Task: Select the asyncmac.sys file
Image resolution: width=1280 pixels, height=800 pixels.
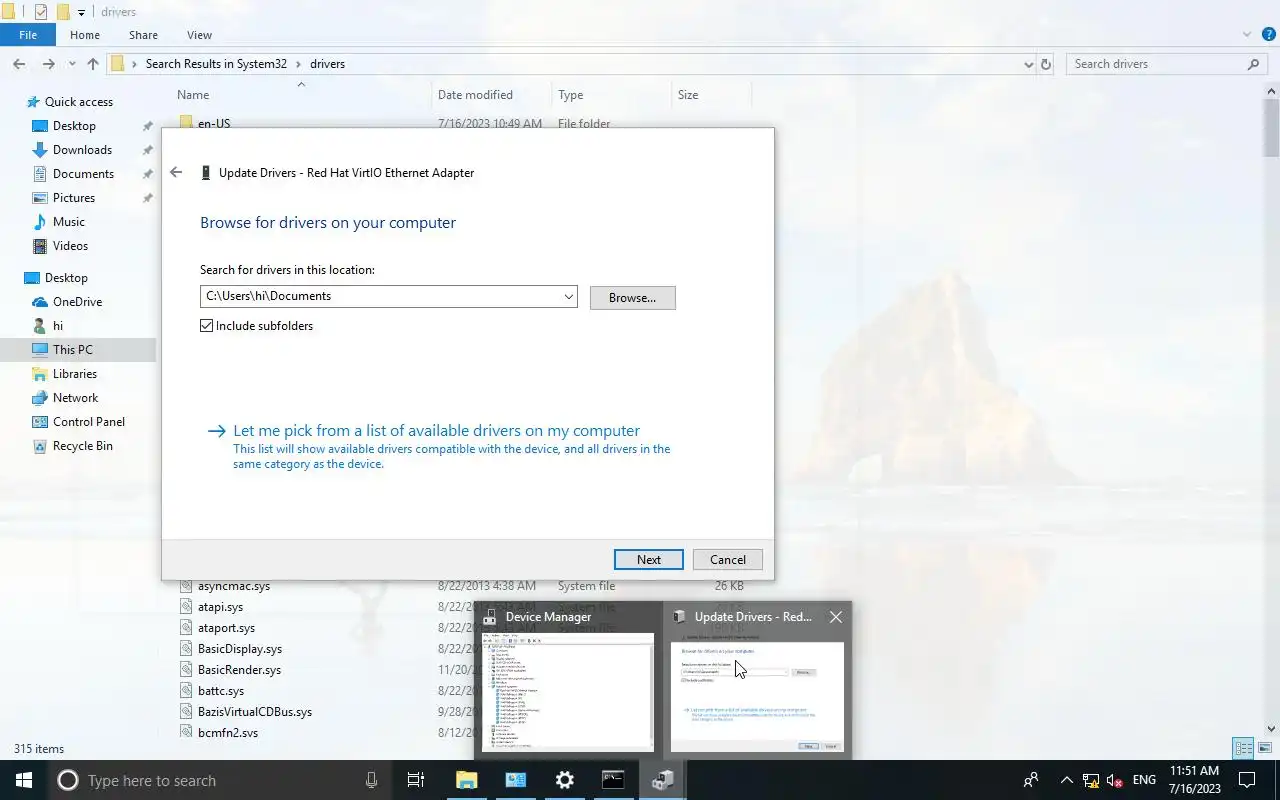Action: (x=234, y=586)
